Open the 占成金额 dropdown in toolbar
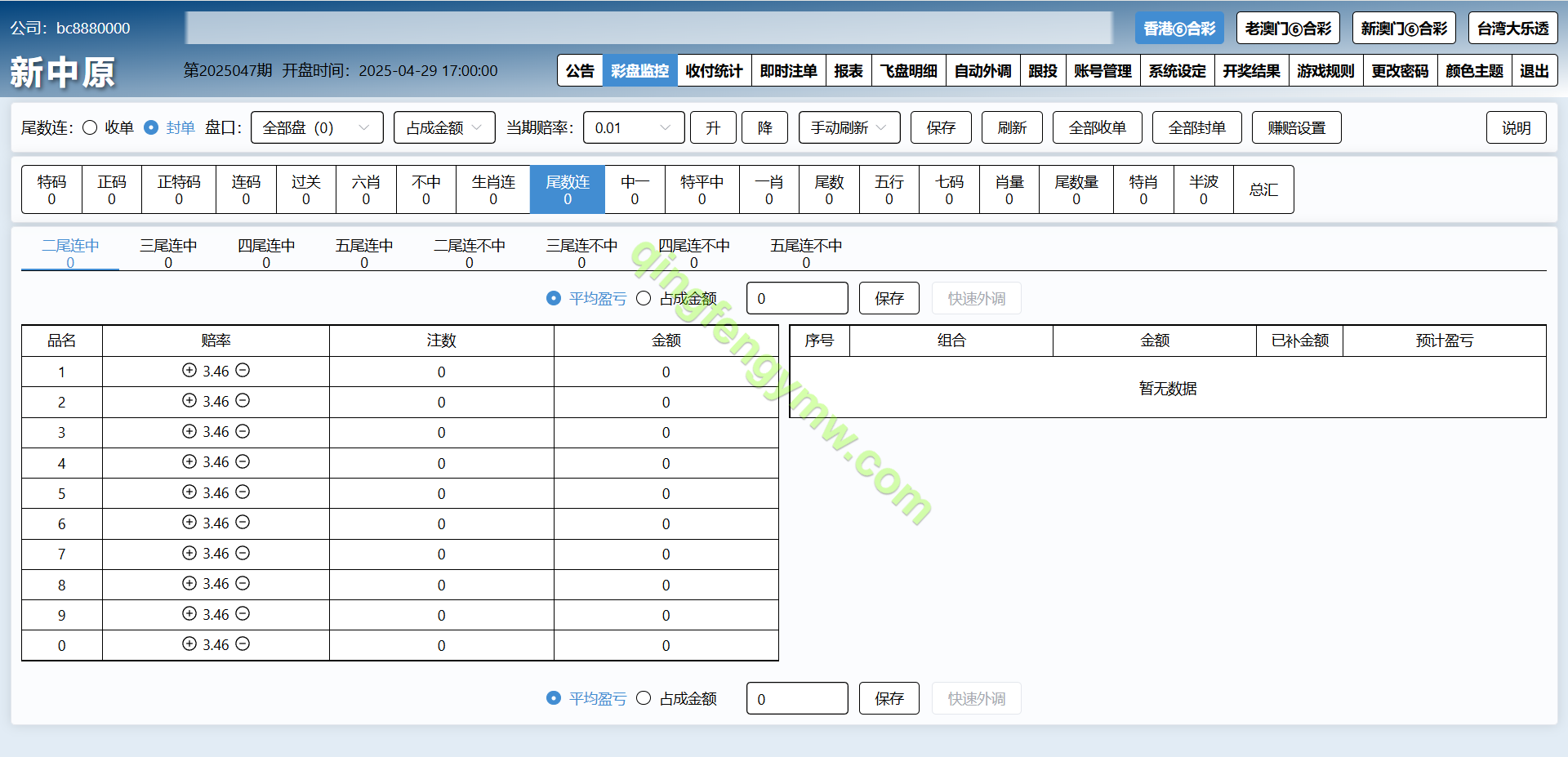This screenshot has height=757, width=1568. [444, 127]
